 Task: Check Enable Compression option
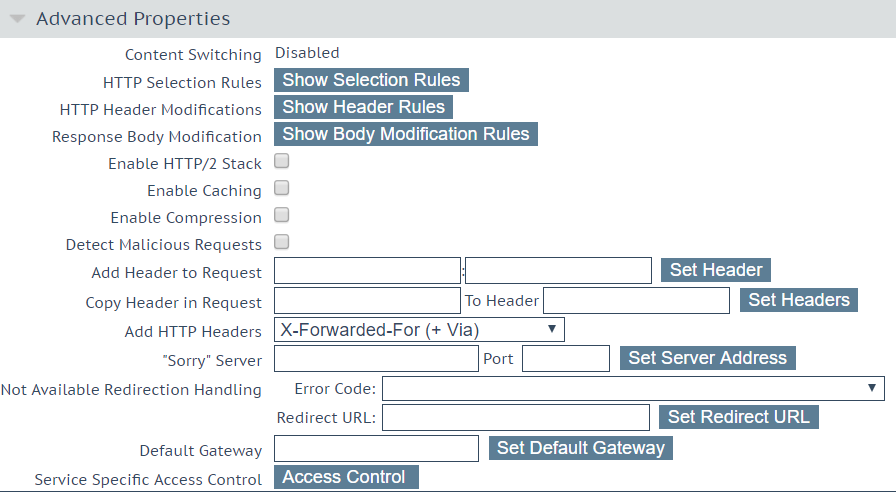[282, 215]
